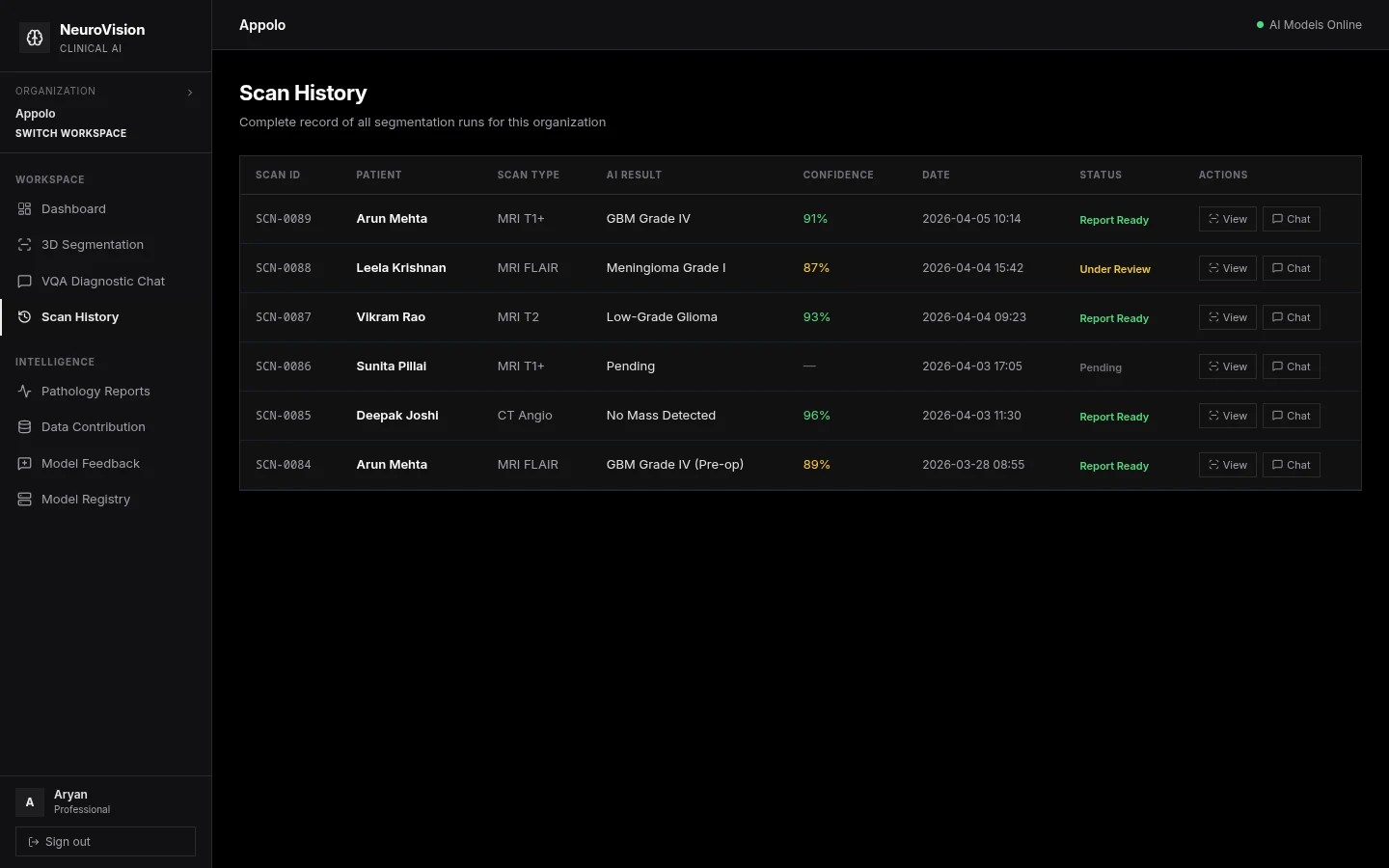View scan SCN-0085 for Deepak Joshi
The width and height of the screenshot is (1389, 868).
[1228, 416]
